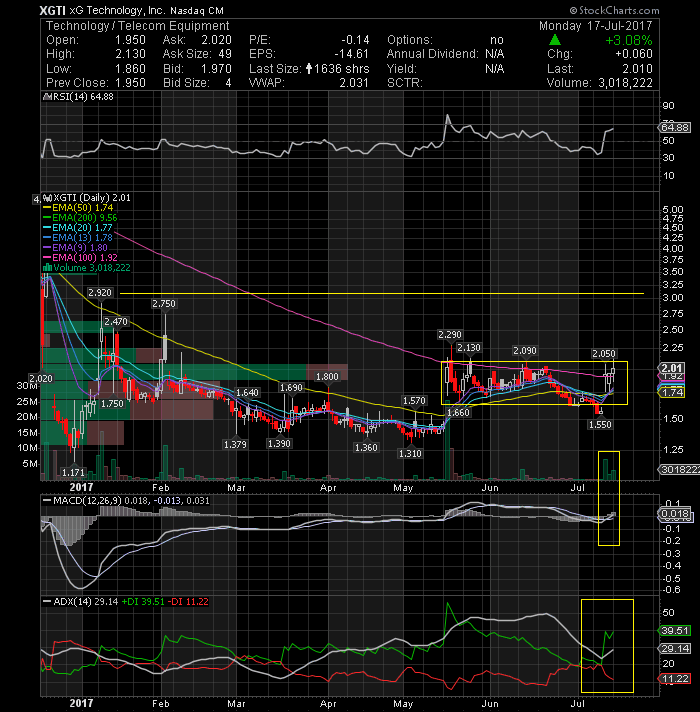The width and height of the screenshot is (700, 712).
Task: Click the Chg value +0.060
Action: [x=634, y=54]
